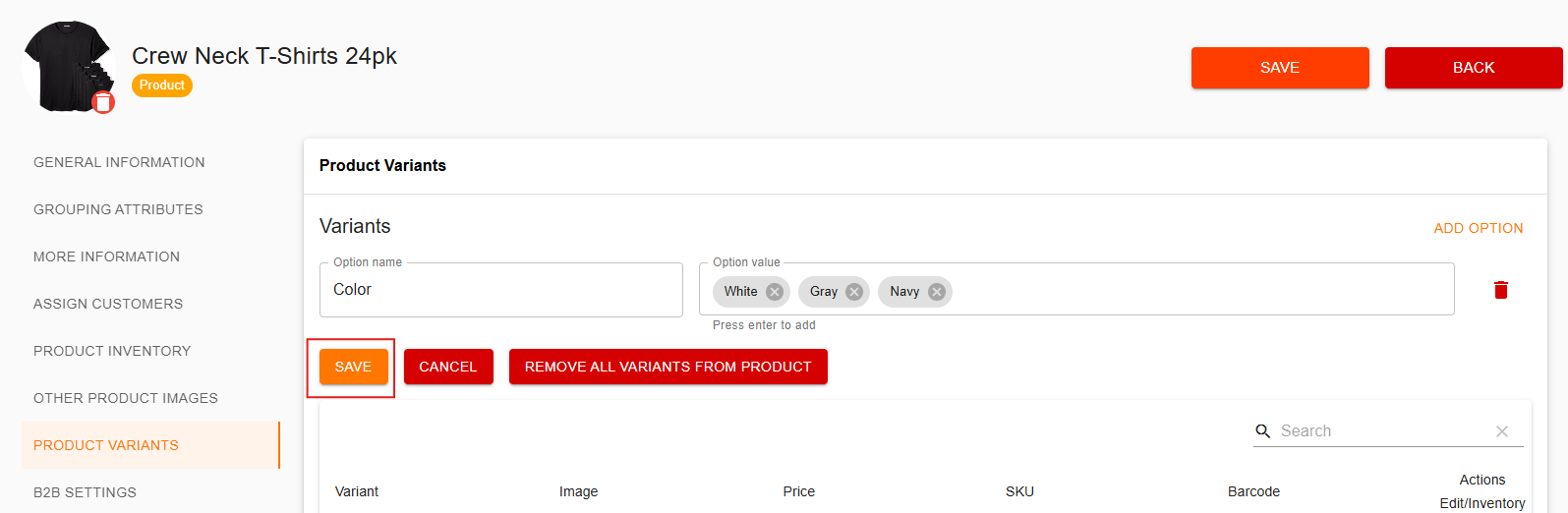Screen dimensions: 1568x513
Task: Click the Option name input field
Action: pyautogui.click(x=501, y=290)
